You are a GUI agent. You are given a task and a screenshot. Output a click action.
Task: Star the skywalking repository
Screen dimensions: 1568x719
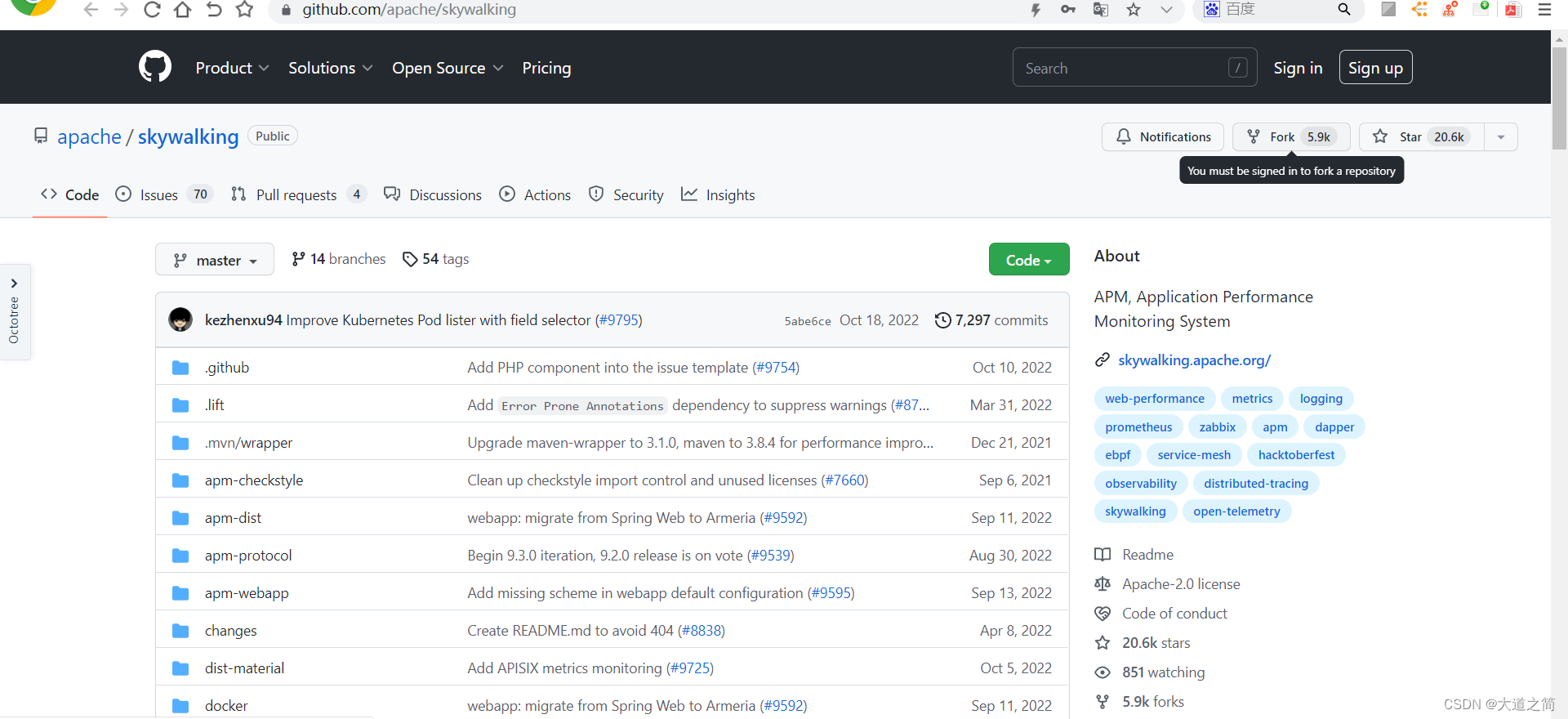point(1421,136)
